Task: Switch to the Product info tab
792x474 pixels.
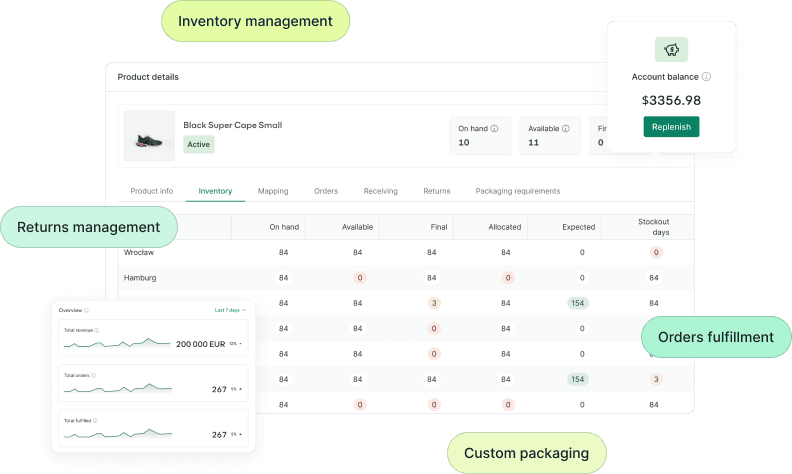Action: (152, 191)
